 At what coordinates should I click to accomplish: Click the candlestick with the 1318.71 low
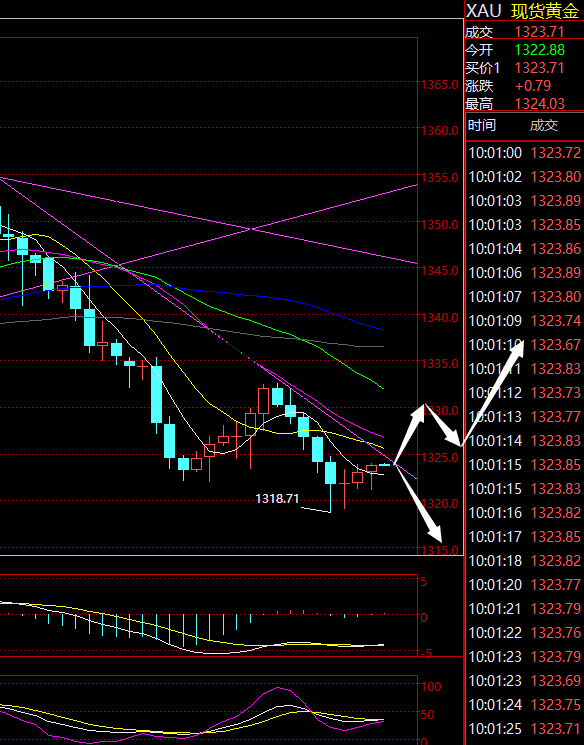(330, 484)
